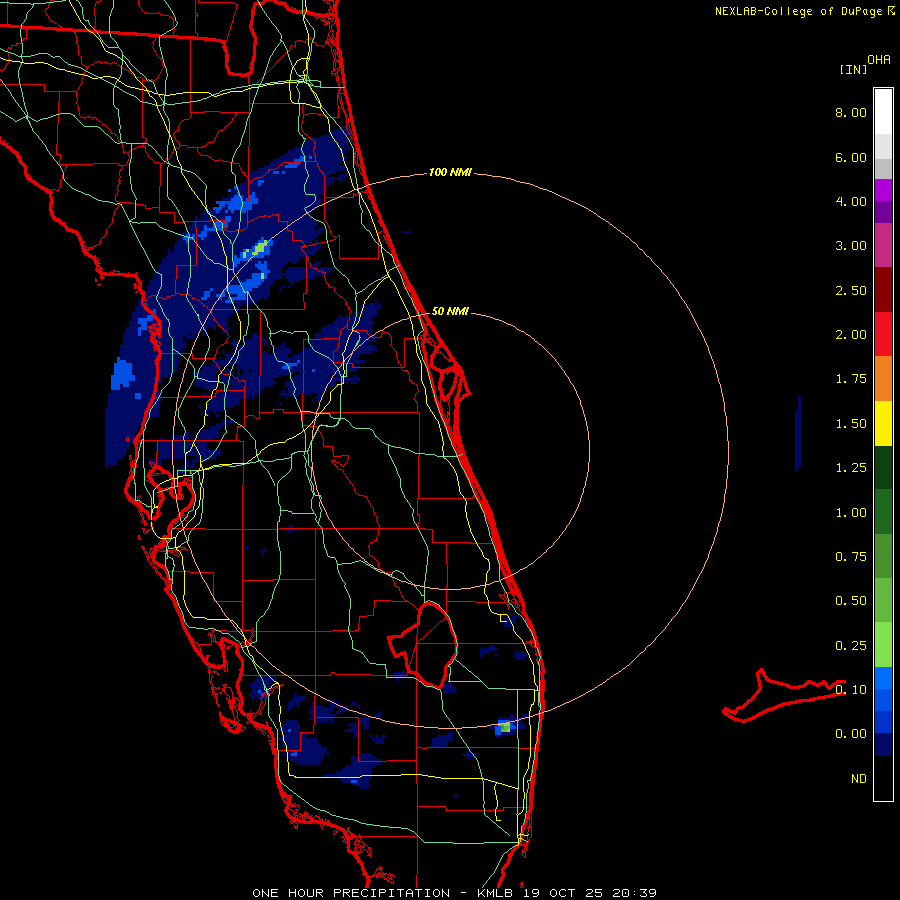This screenshot has height=900, width=900.
Task: Select the white swatch beside 8.00
Action: tap(883, 112)
